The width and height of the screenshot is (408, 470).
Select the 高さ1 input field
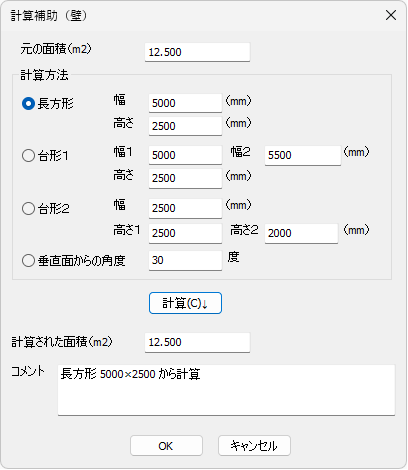(185, 233)
